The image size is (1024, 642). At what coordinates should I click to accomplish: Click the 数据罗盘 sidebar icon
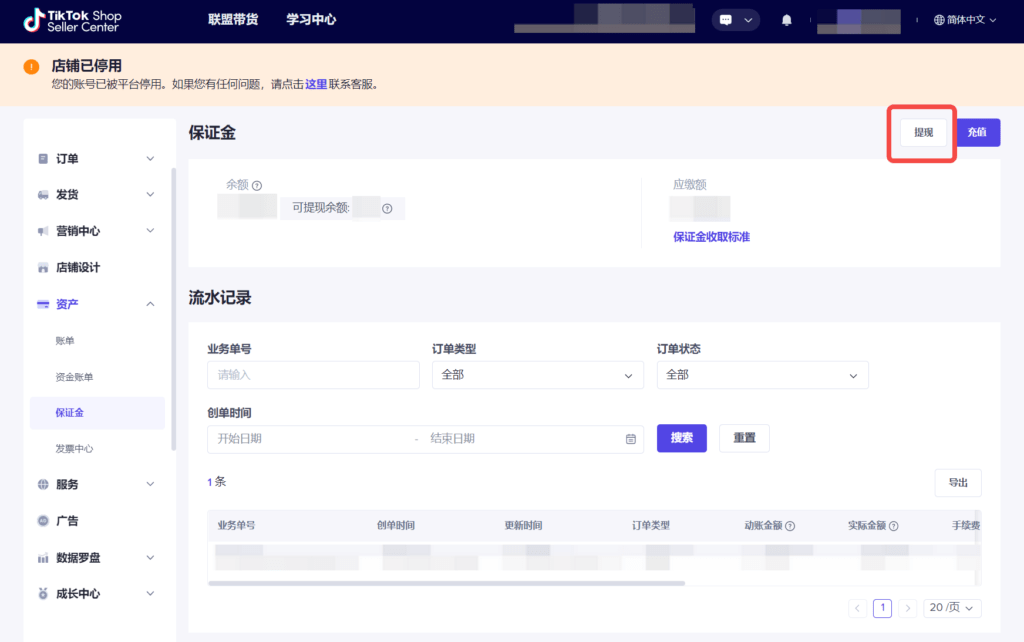coord(41,557)
